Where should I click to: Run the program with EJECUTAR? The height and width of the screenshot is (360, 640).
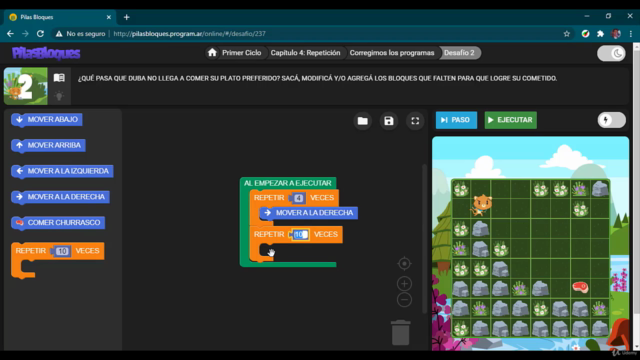coord(511,120)
